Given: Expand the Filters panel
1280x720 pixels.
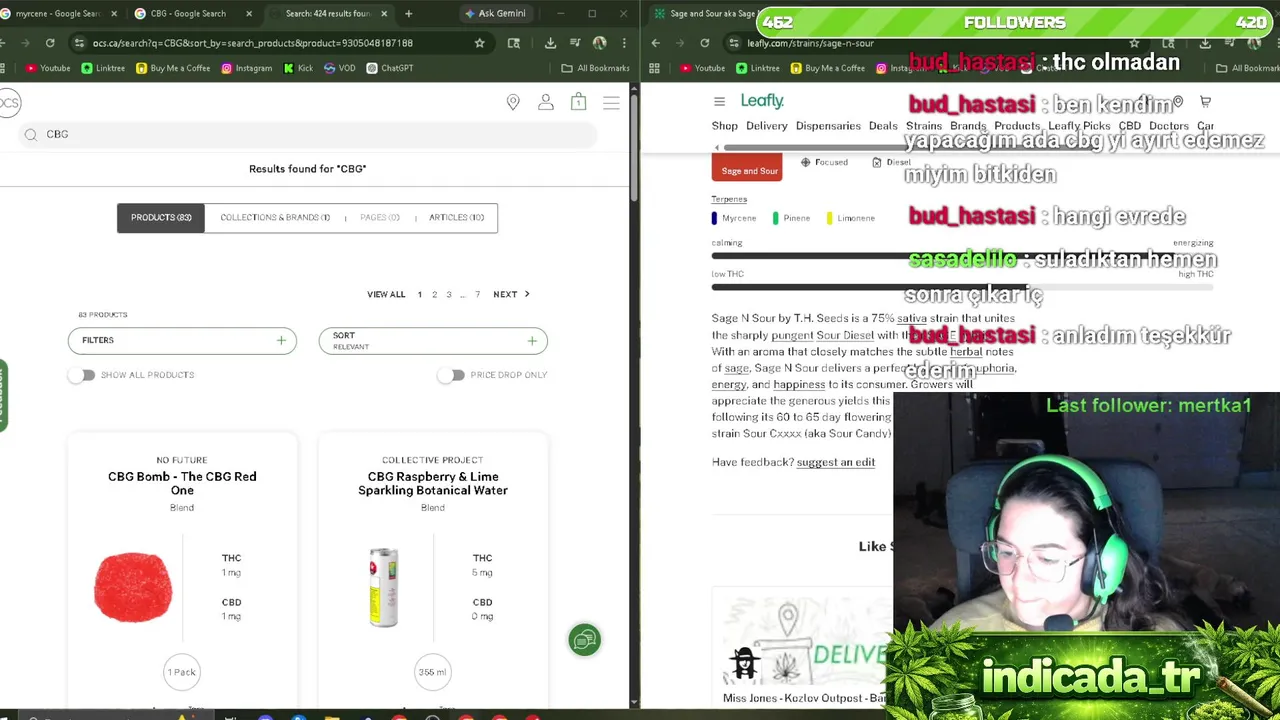Looking at the screenshot, I should point(182,340).
